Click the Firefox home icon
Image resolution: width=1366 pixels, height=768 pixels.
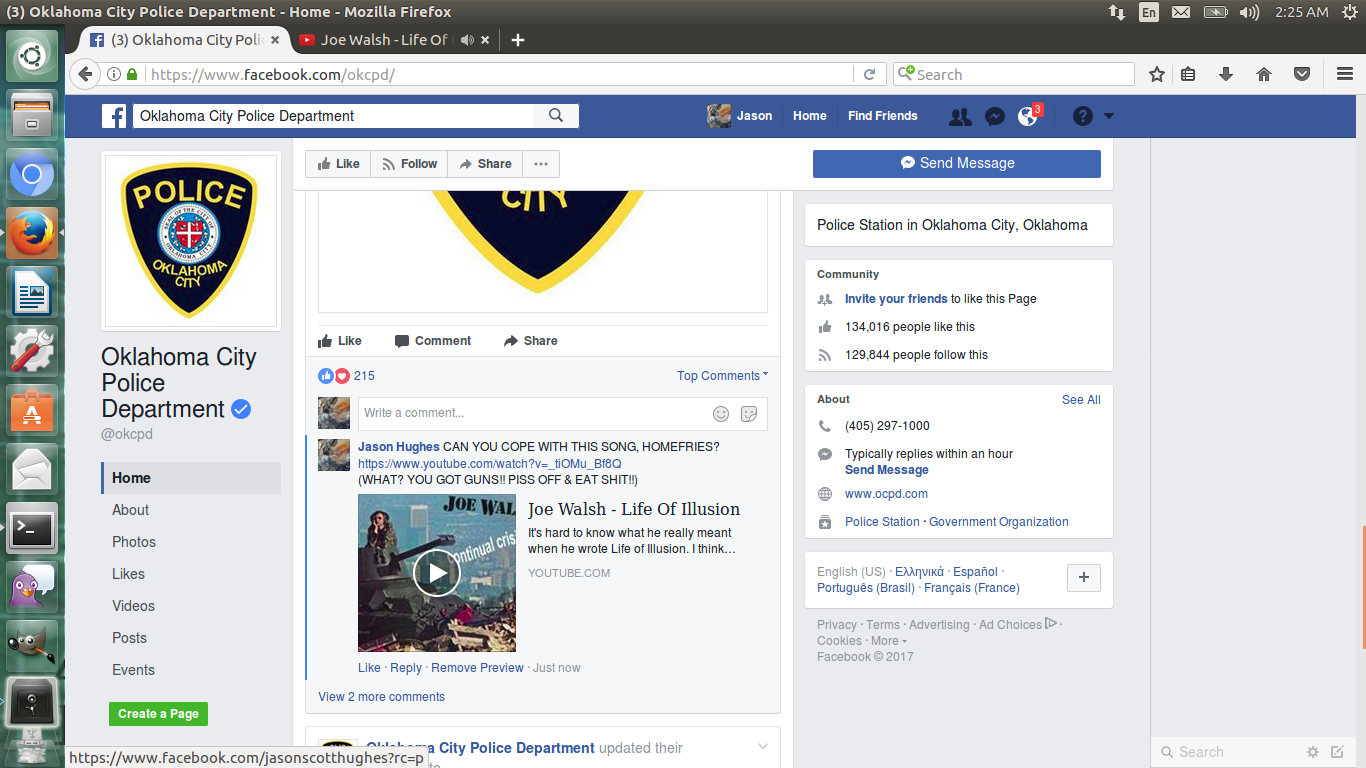(x=1264, y=74)
